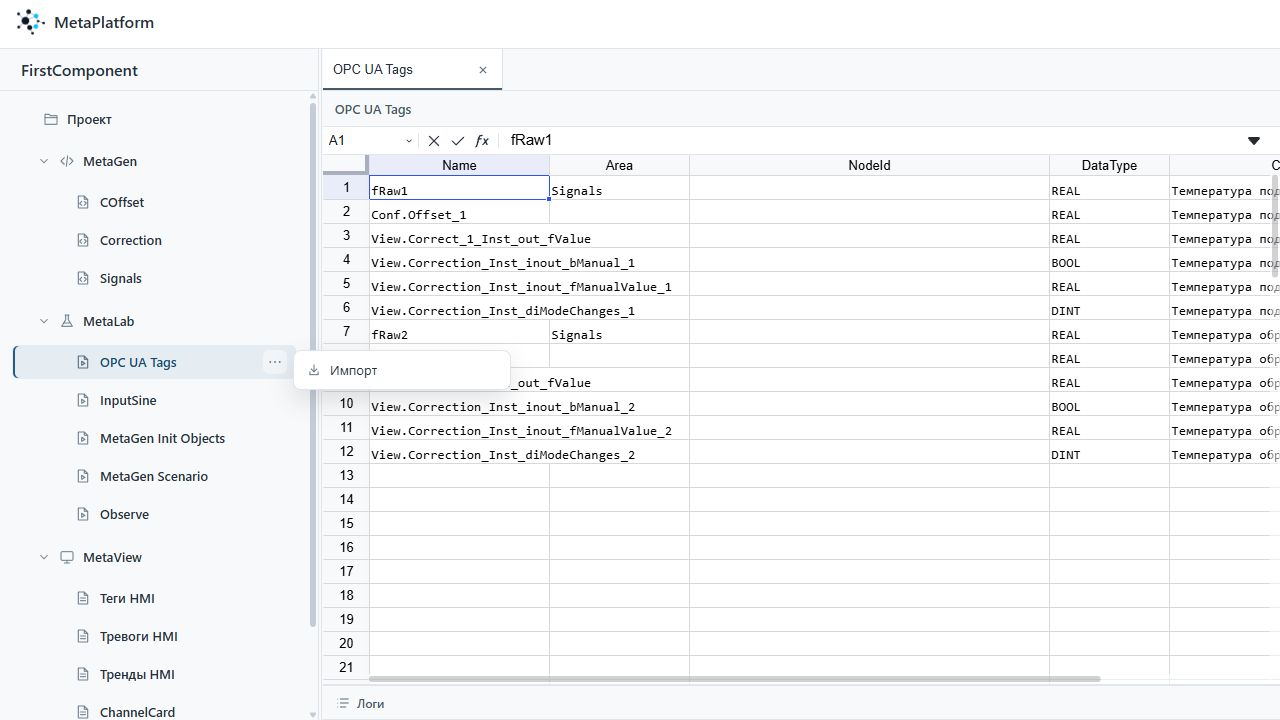Select the MetaGen Init Objects item
This screenshot has width=1280, height=720.
coord(162,438)
